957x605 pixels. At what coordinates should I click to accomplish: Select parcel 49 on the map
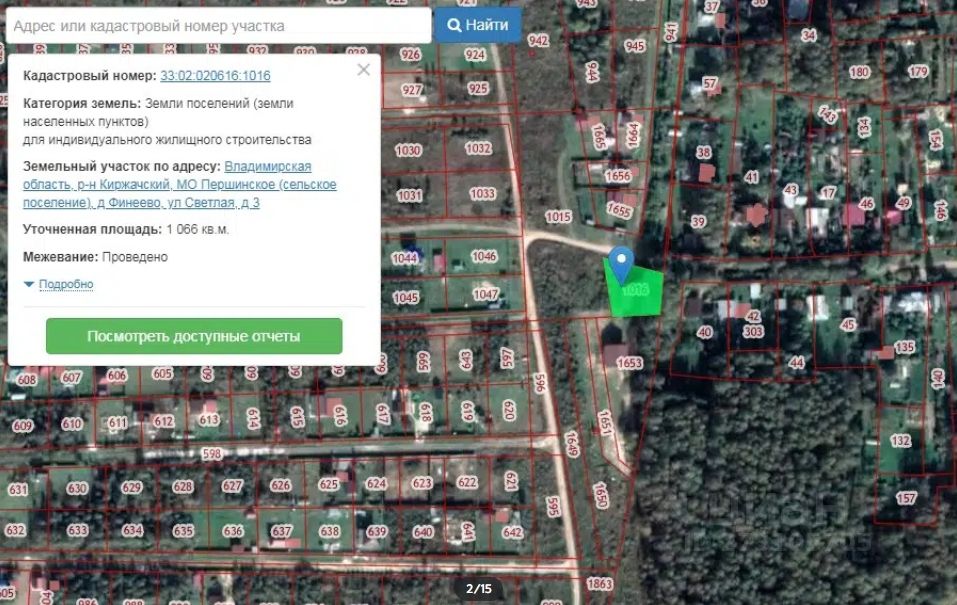[903, 203]
